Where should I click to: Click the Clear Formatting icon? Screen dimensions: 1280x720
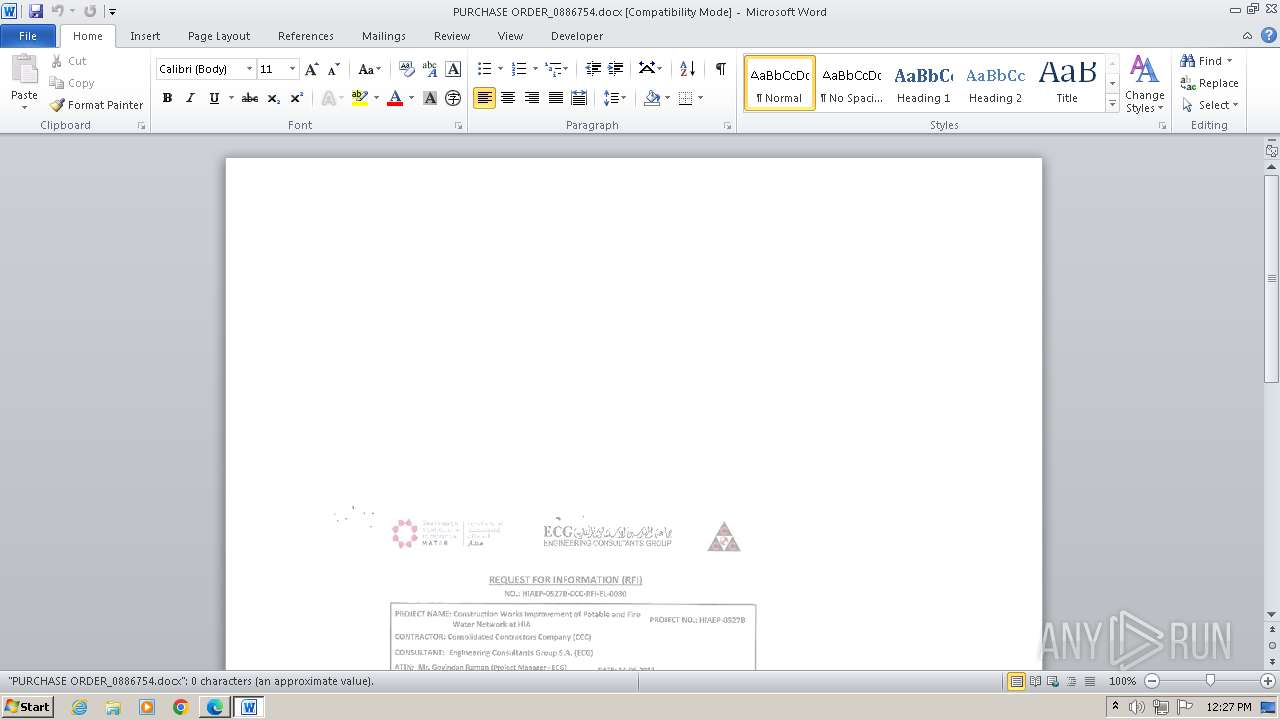click(406, 69)
